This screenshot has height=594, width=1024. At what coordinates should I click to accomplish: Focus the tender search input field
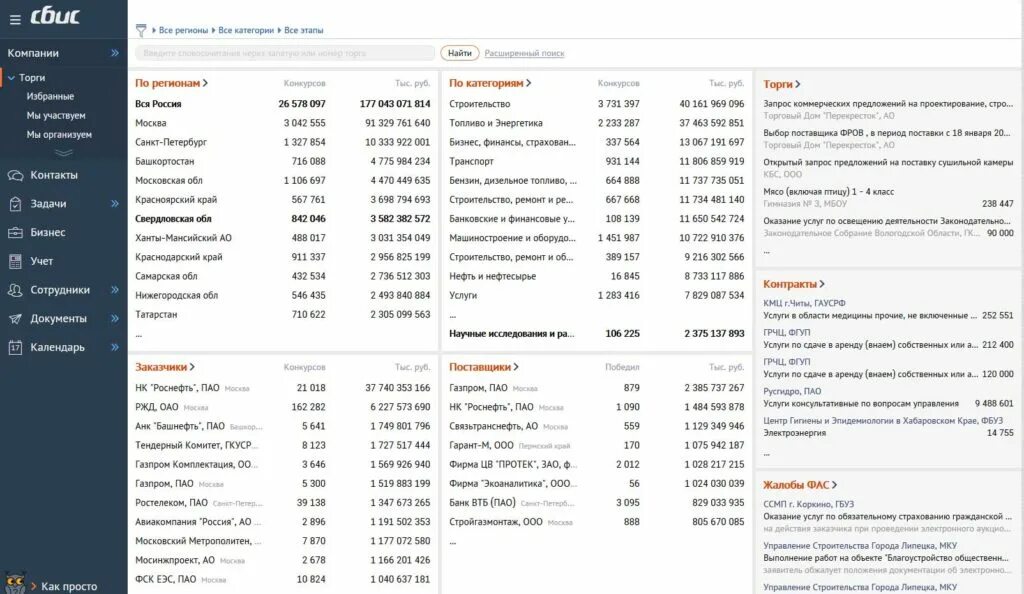[285, 53]
